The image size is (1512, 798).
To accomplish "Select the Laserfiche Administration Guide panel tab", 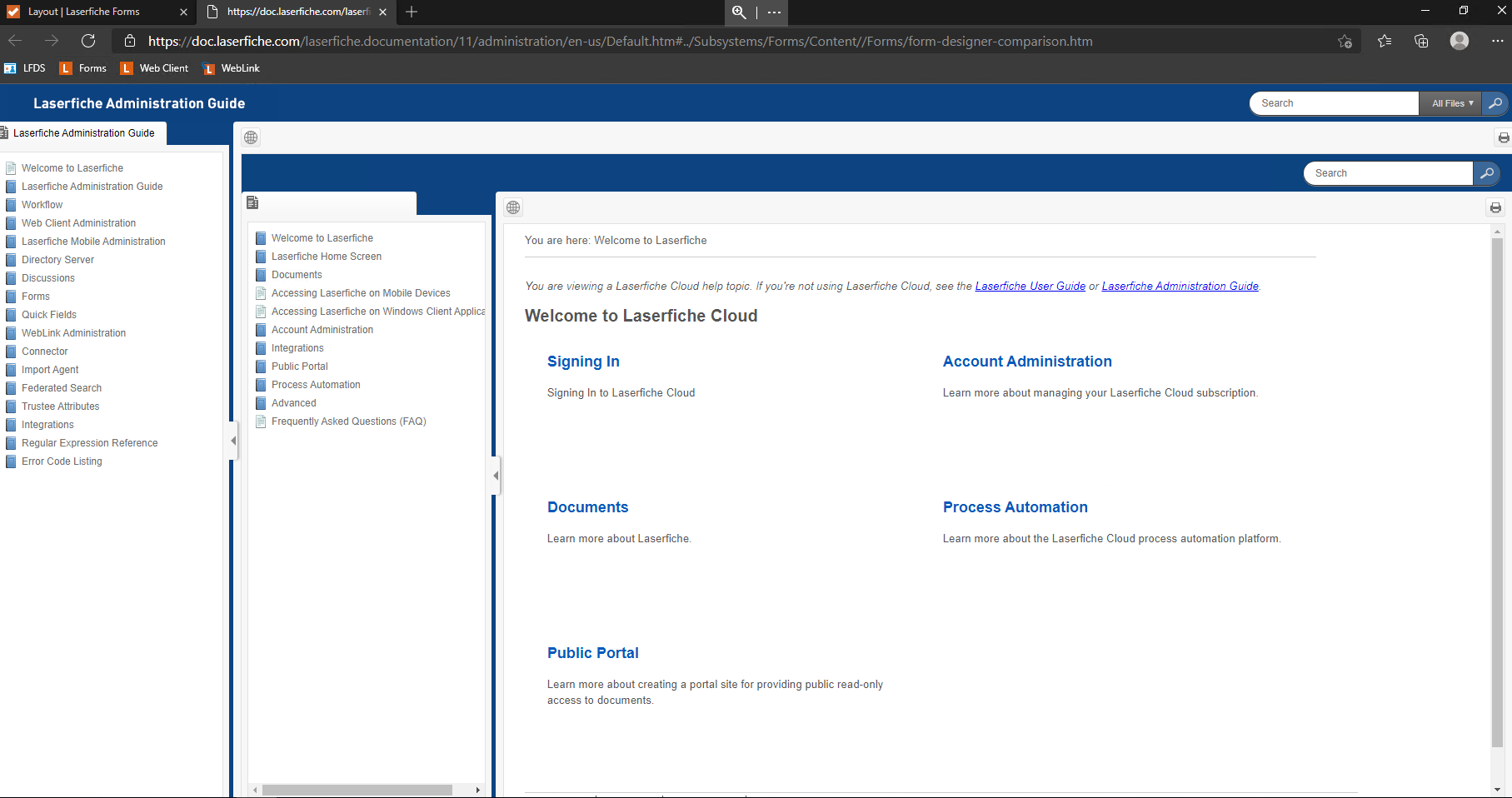I will click(83, 133).
